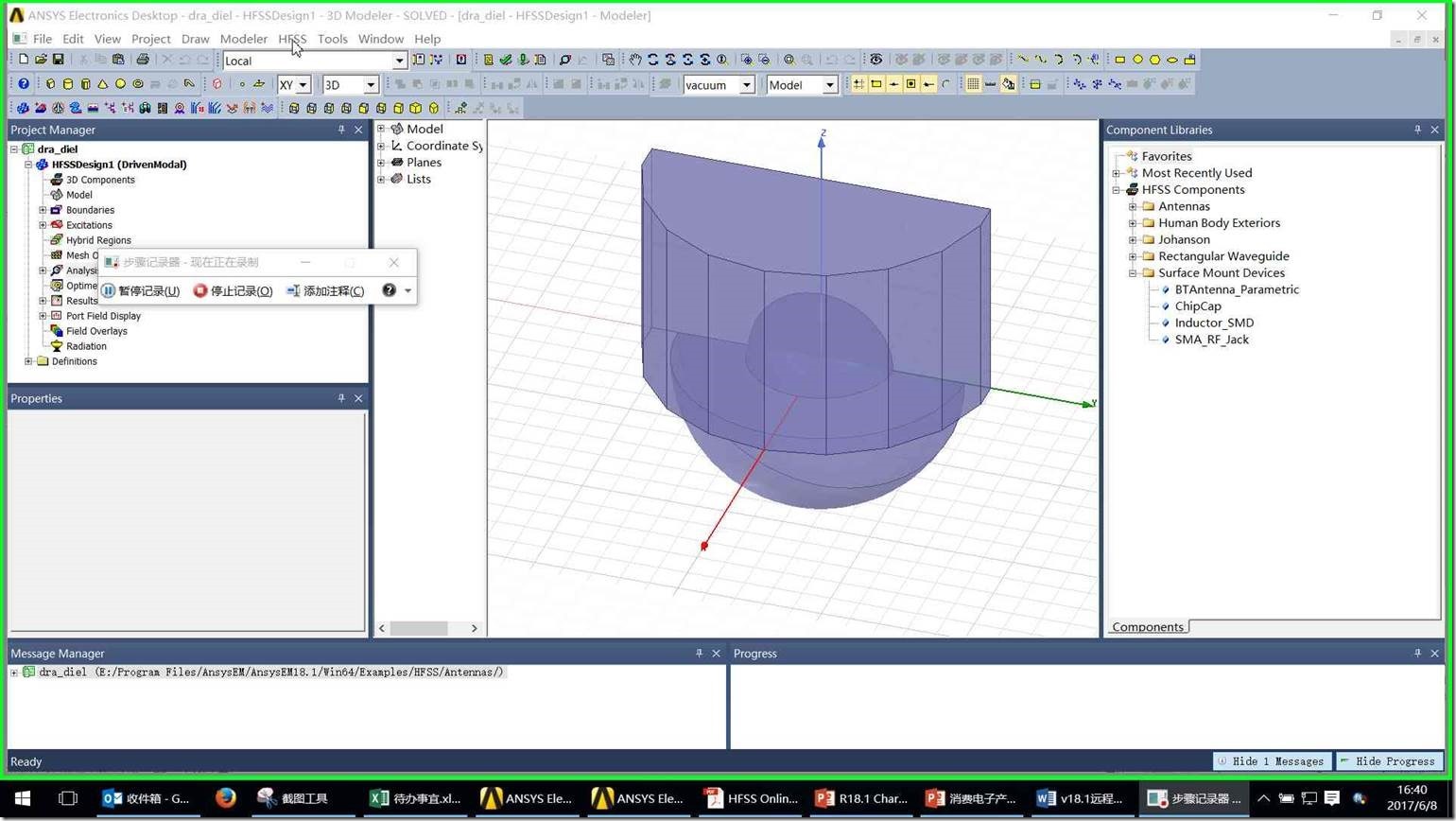The width and height of the screenshot is (1456, 821).
Task: Open the 3D movement mode dropdown
Action: tap(371, 85)
